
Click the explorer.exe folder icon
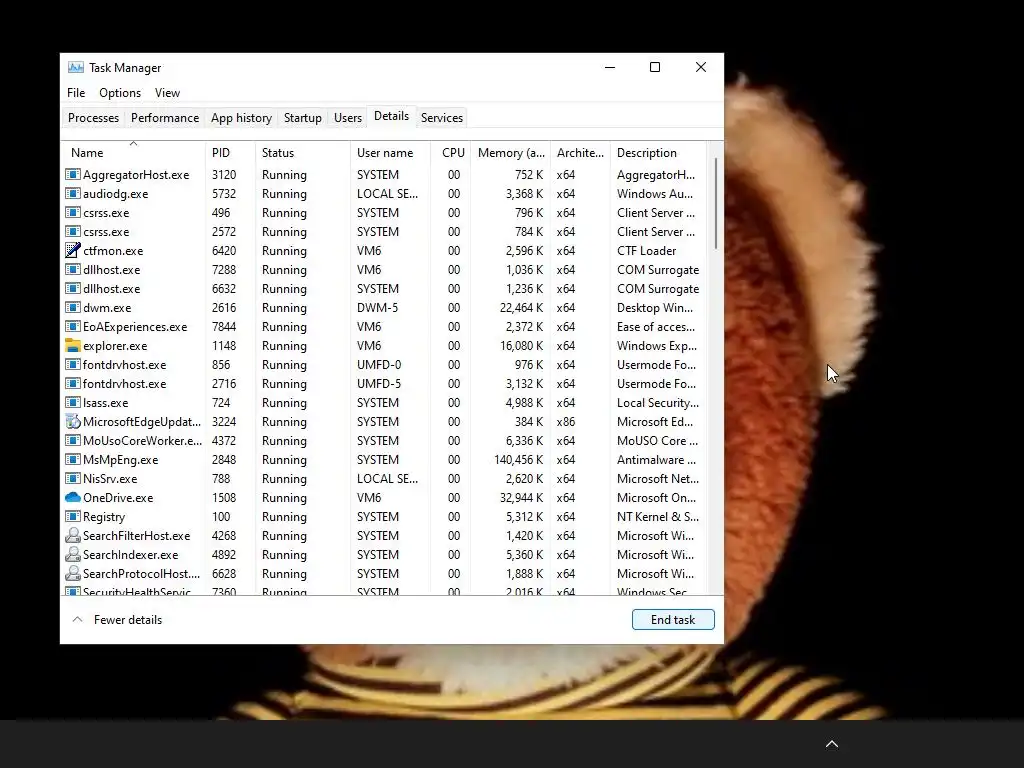tap(72, 345)
